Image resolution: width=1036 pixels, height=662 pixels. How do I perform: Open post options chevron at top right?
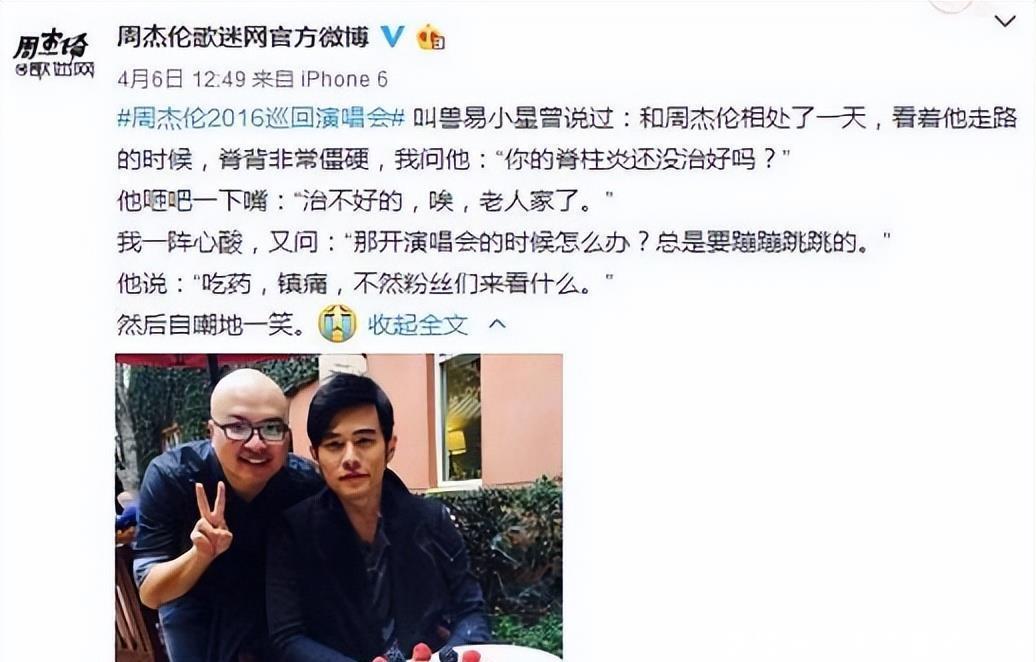tap(1004, 21)
